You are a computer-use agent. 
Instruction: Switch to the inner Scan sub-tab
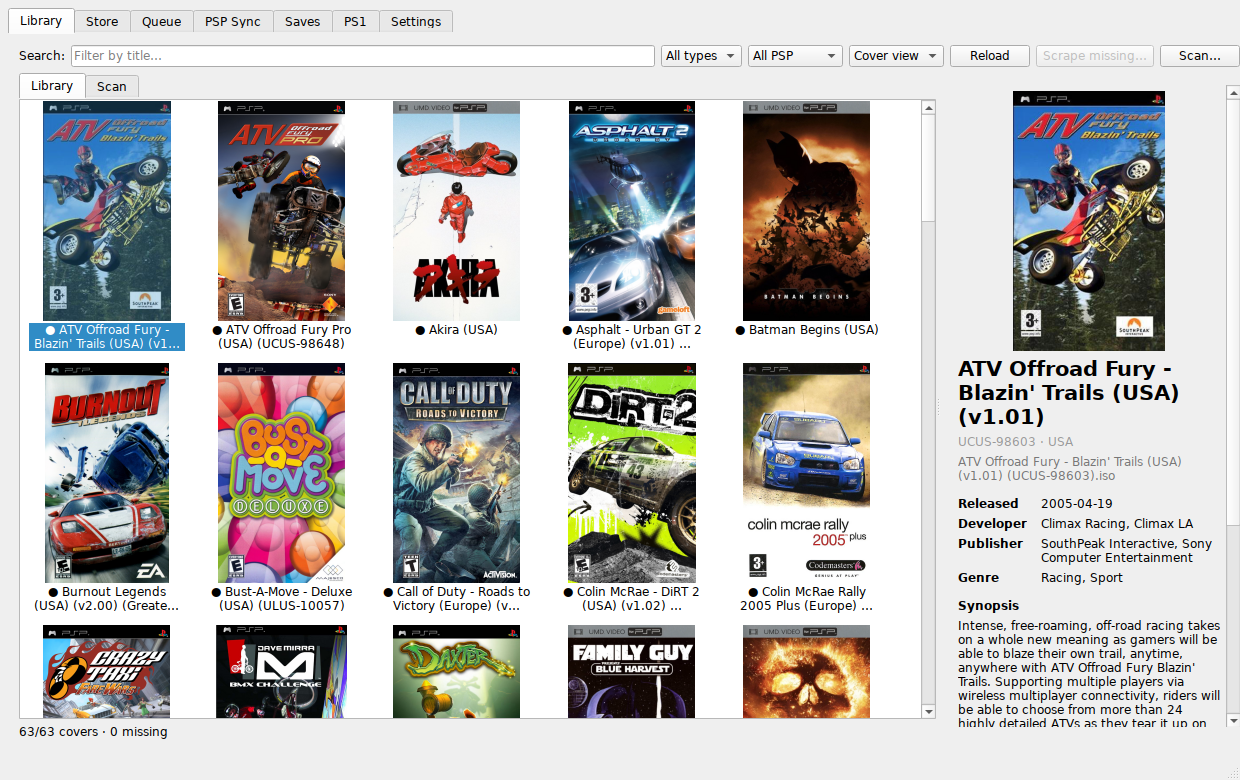click(112, 86)
